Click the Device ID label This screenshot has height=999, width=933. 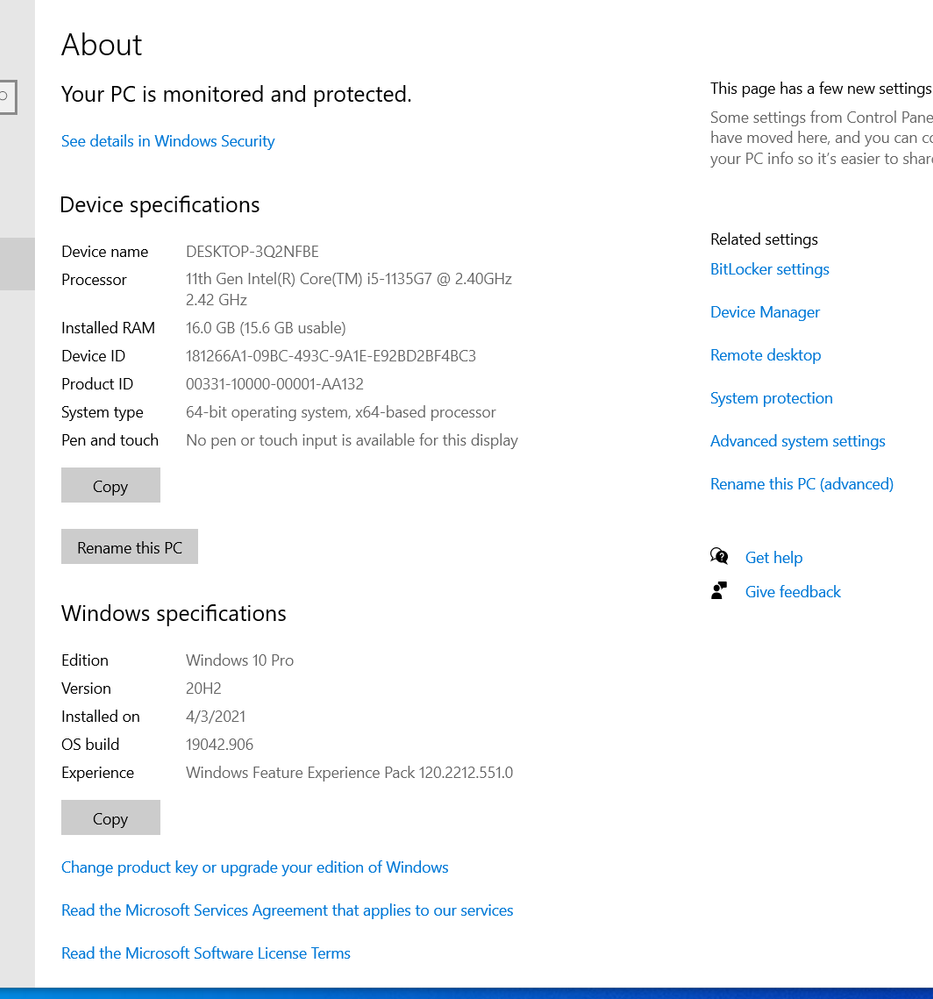click(x=93, y=356)
